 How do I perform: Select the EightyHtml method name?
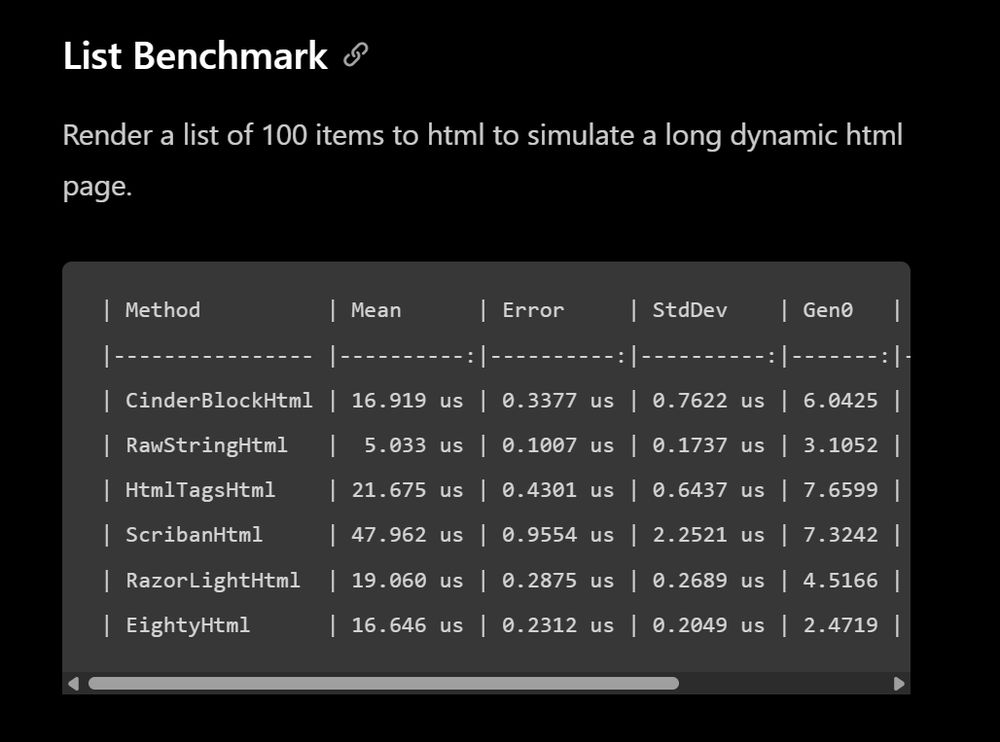[x=188, y=625]
